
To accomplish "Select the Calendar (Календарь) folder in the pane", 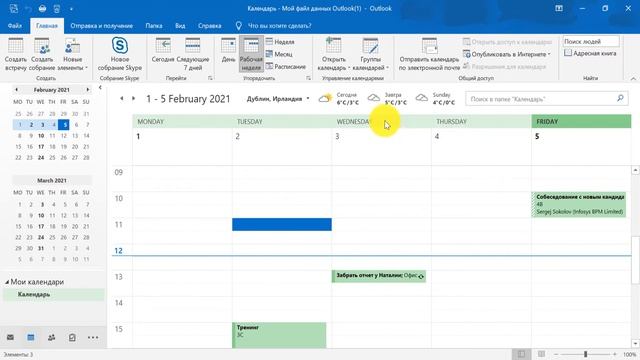I will coord(53,294).
